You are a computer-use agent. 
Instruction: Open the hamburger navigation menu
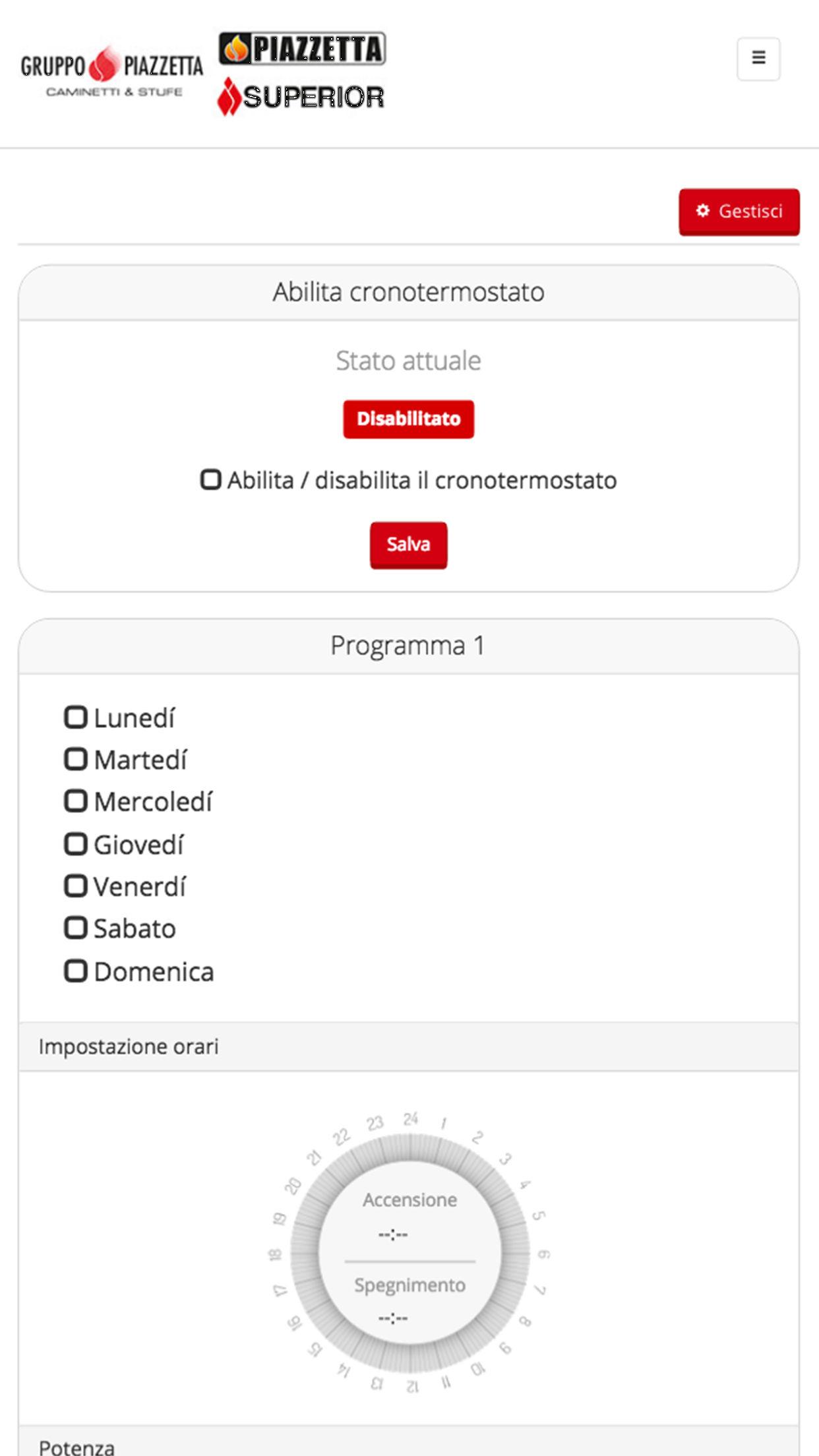(758, 59)
